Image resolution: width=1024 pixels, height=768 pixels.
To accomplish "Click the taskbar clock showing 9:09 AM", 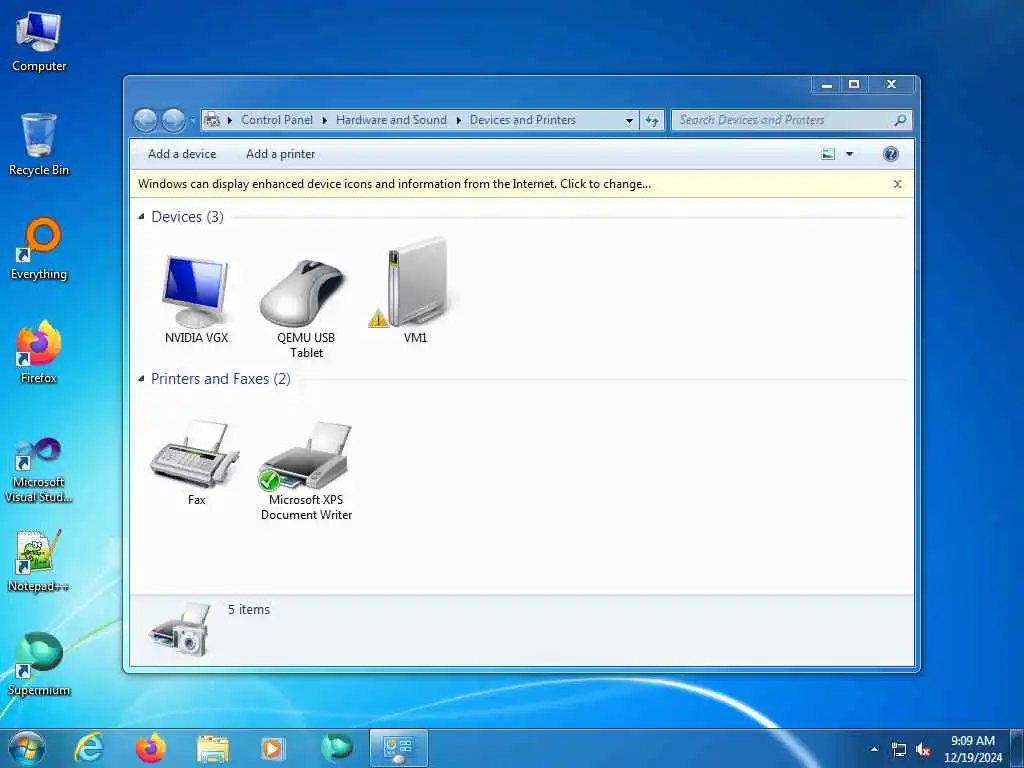I will (x=972, y=749).
